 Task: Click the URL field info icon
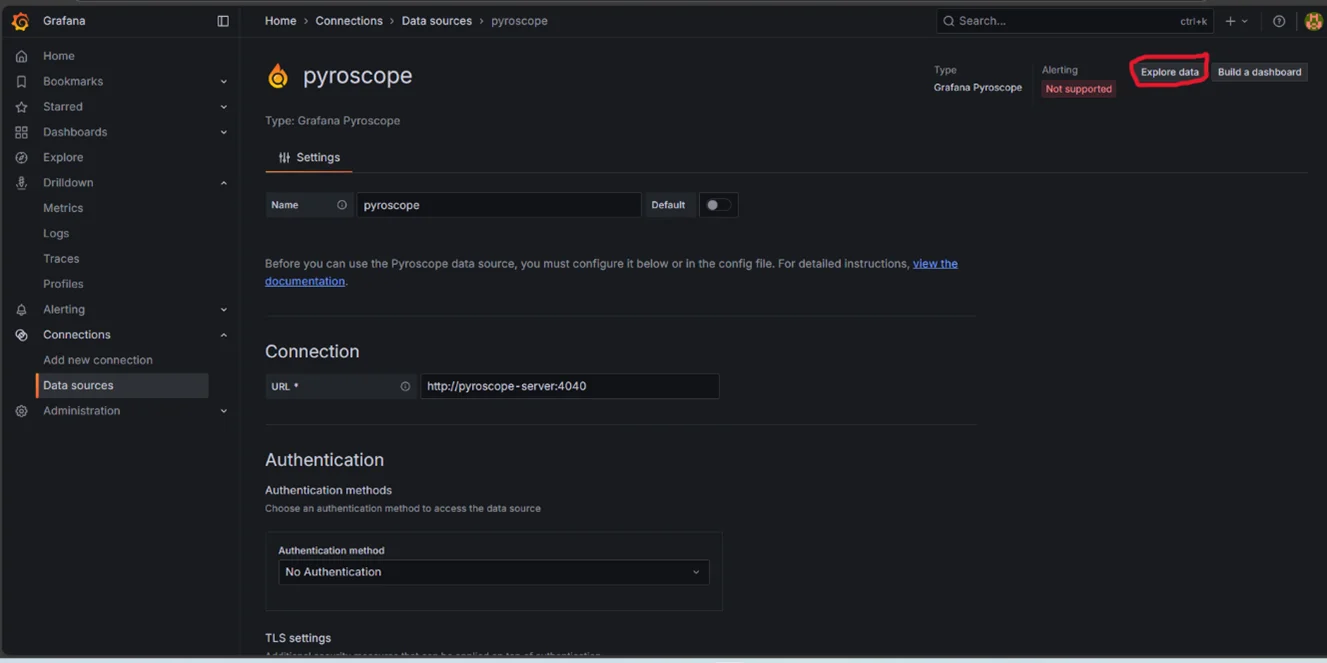pyautogui.click(x=405, y=386)
